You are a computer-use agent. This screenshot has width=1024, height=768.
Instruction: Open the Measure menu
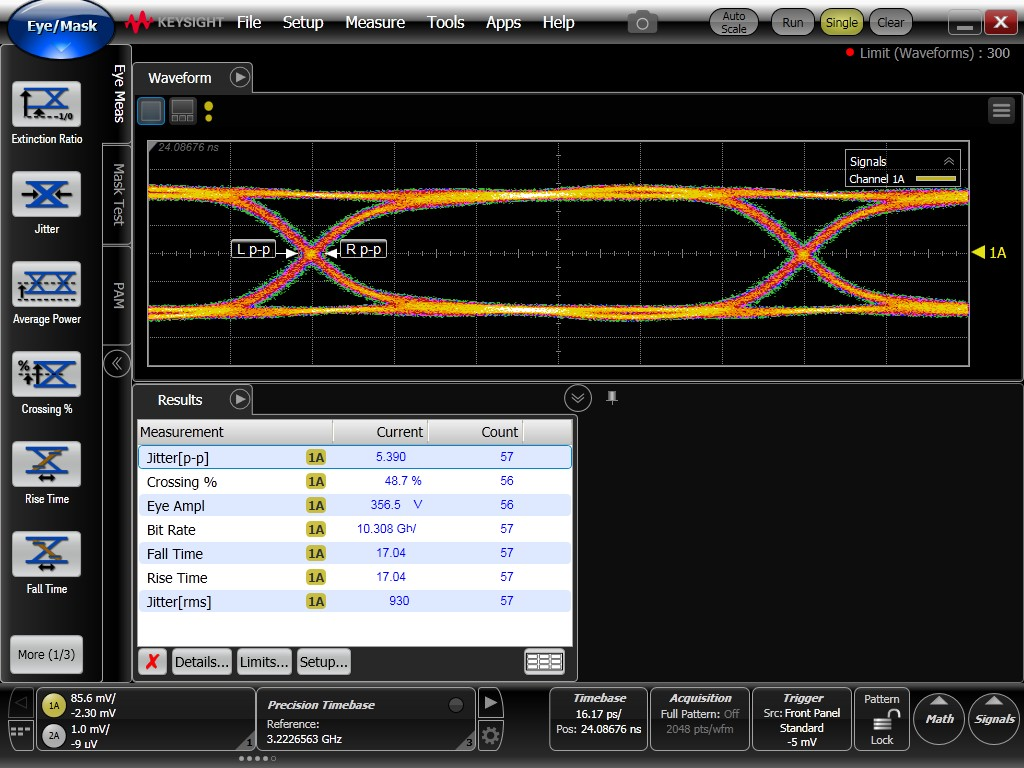coord(375,22)
